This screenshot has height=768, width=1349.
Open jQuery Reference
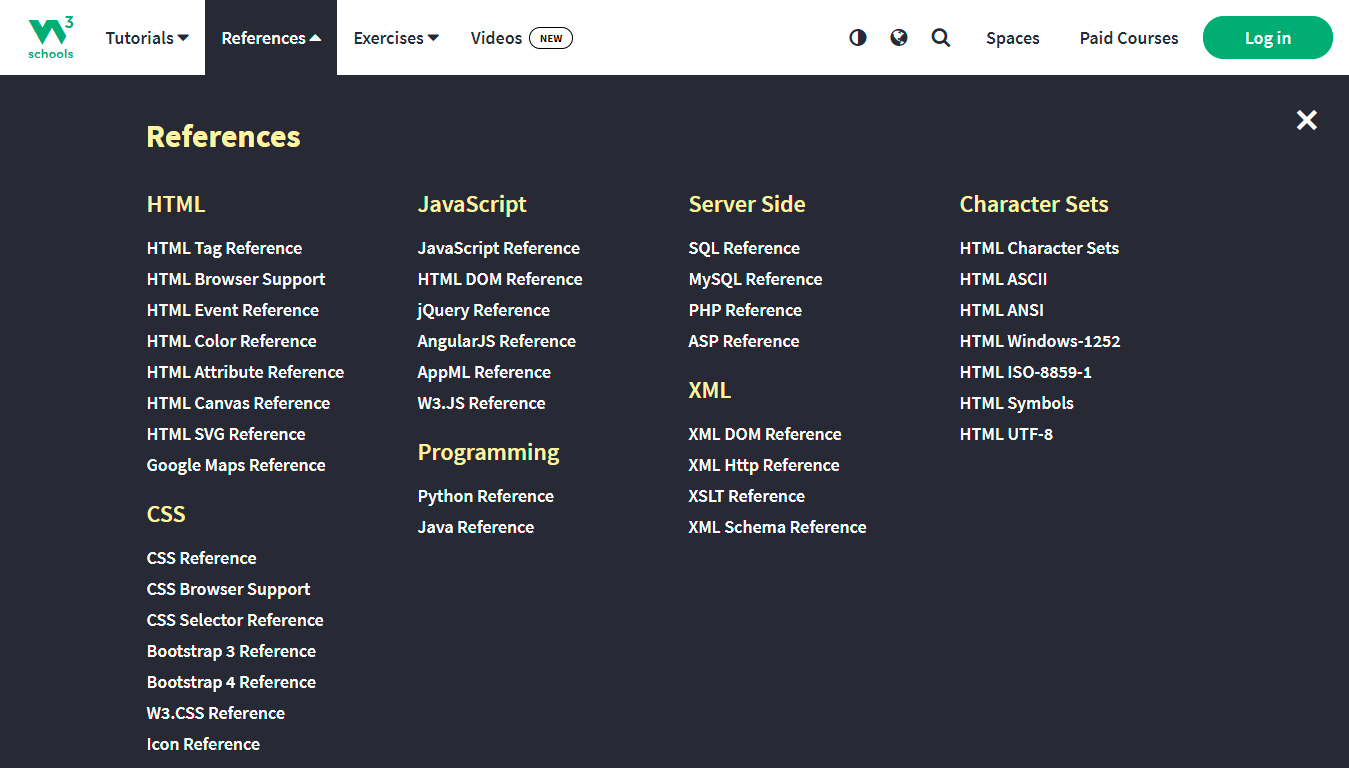click(484, 310)
